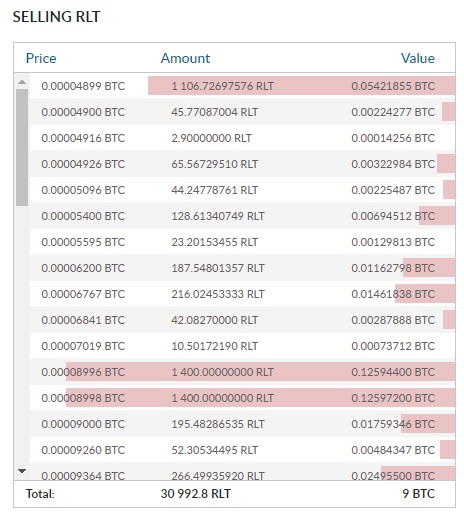
Task: Select the sell order at 0.00009000 BTC
Action: [x=243, y=424]
